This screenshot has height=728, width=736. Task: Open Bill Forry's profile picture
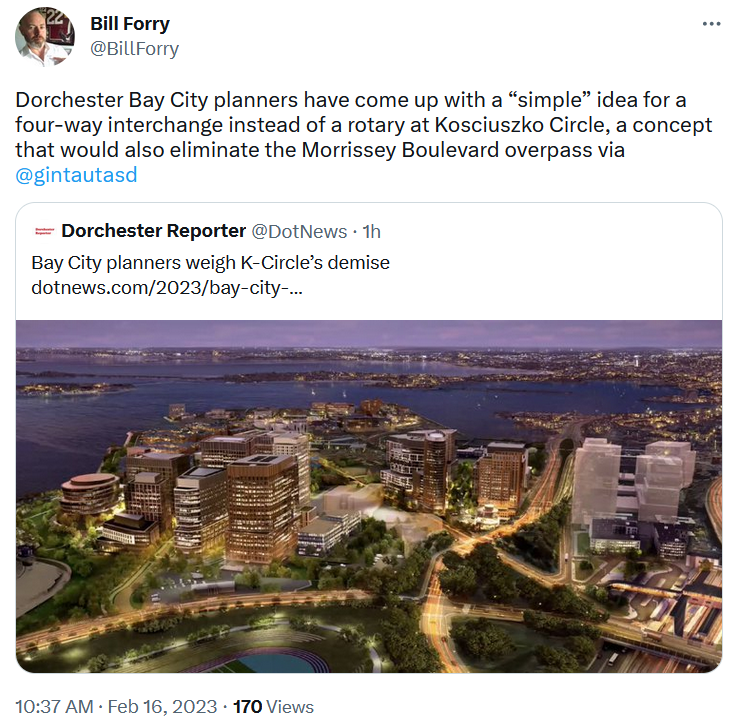[x=45, y=36]
